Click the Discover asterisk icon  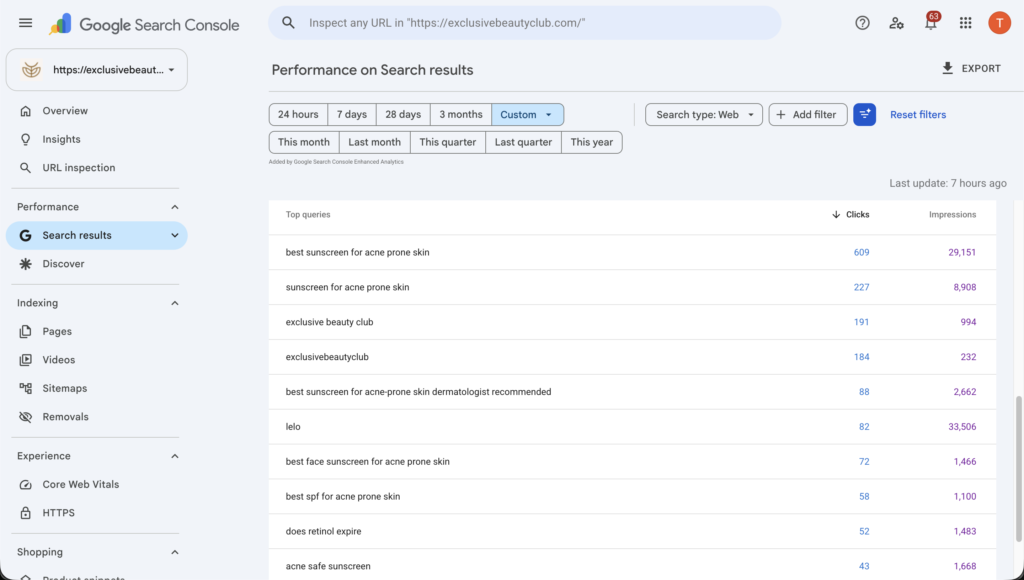(25, 264)
